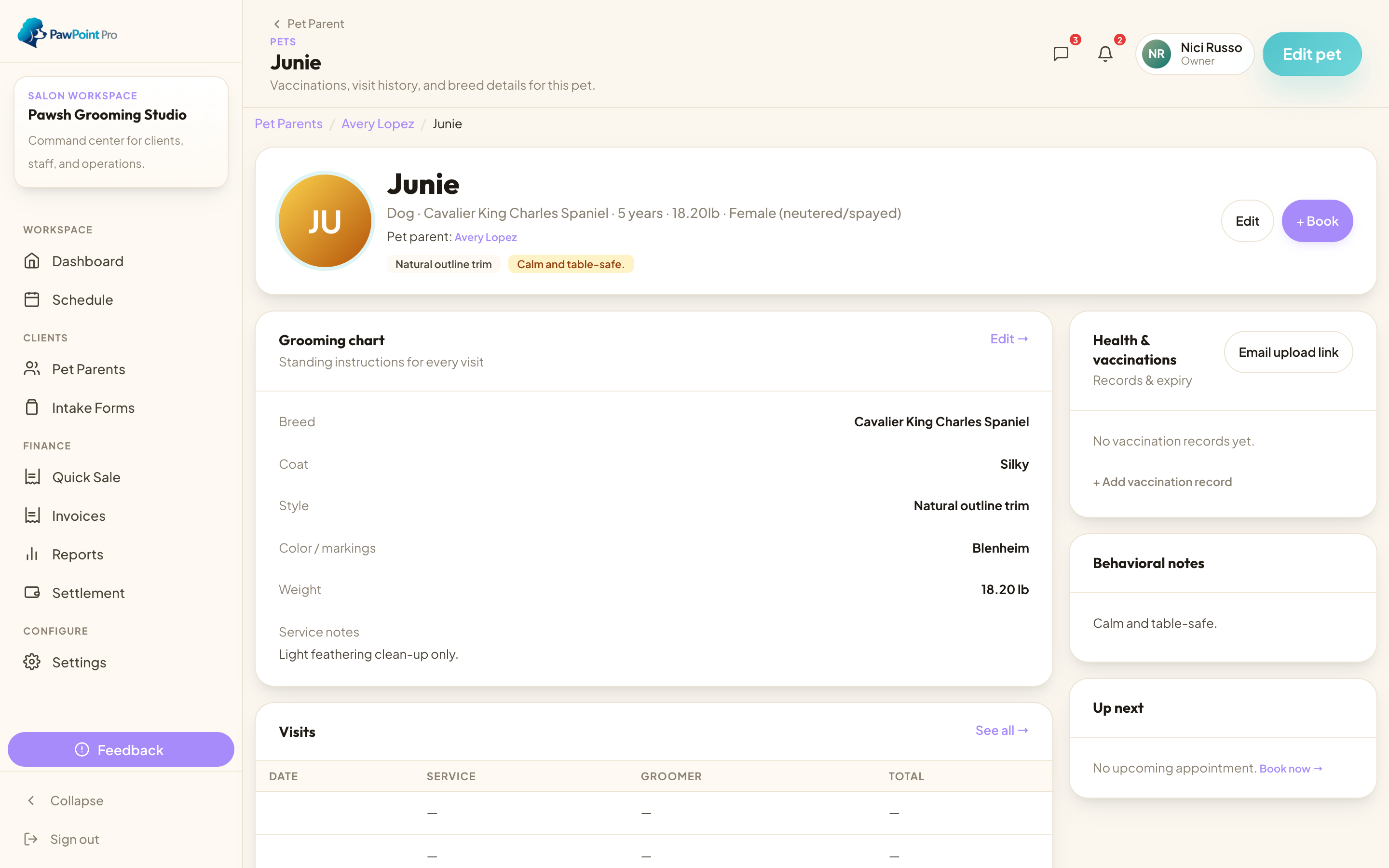Click the Reports bar chart icon
The image size is (1389, 868).
[x=32, y=554]
